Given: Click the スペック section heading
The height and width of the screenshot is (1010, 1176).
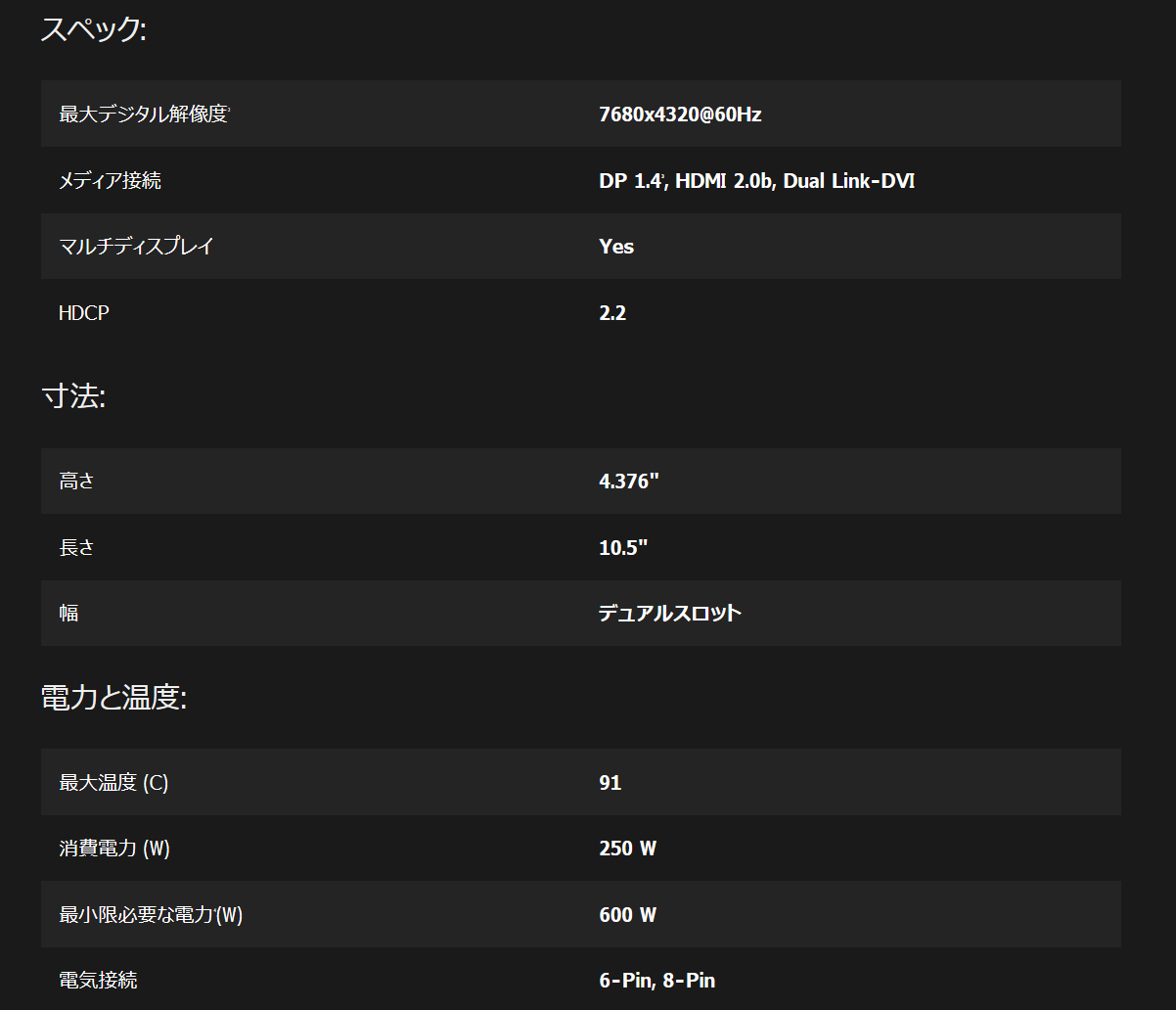Looking at the screenshot, I should [93, 29].
